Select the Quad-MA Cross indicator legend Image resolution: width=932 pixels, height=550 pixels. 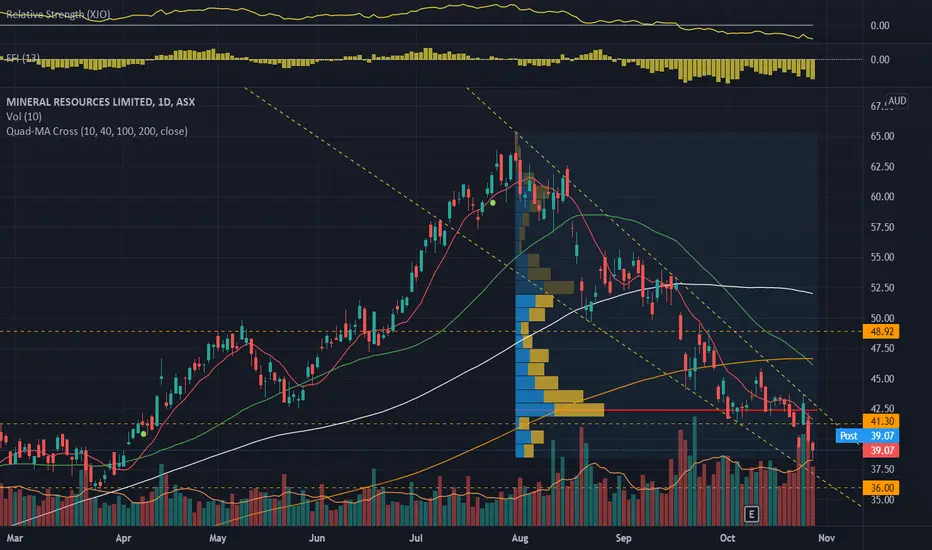tap(97, 131)
